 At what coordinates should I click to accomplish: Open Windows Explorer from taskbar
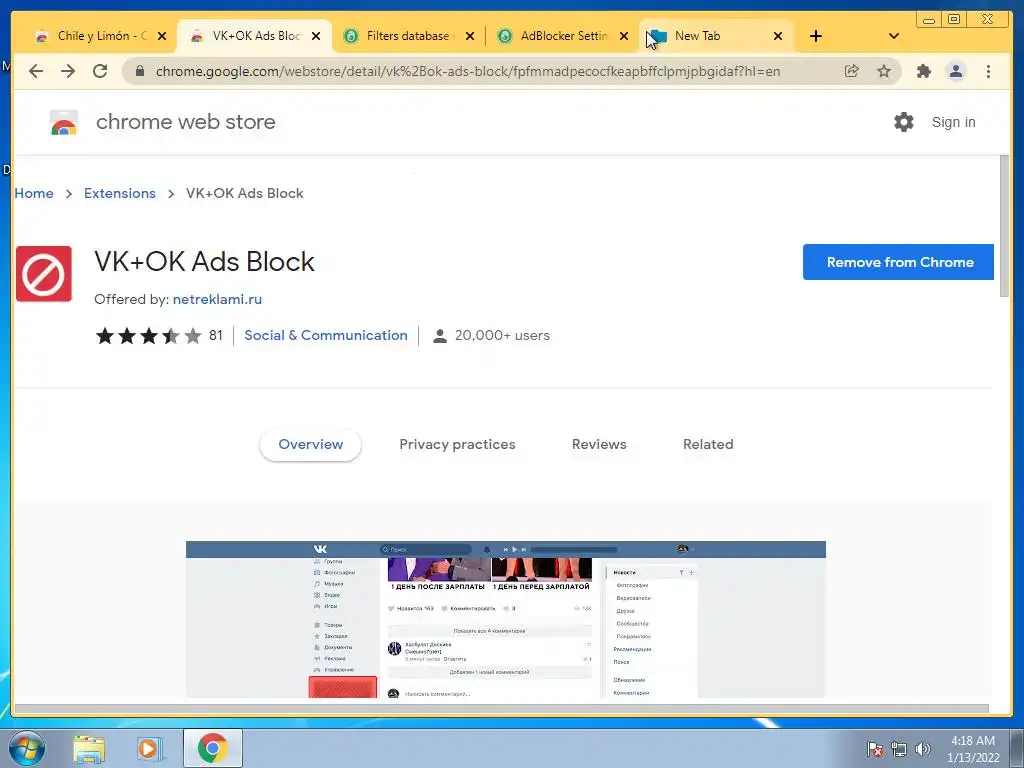89,748
